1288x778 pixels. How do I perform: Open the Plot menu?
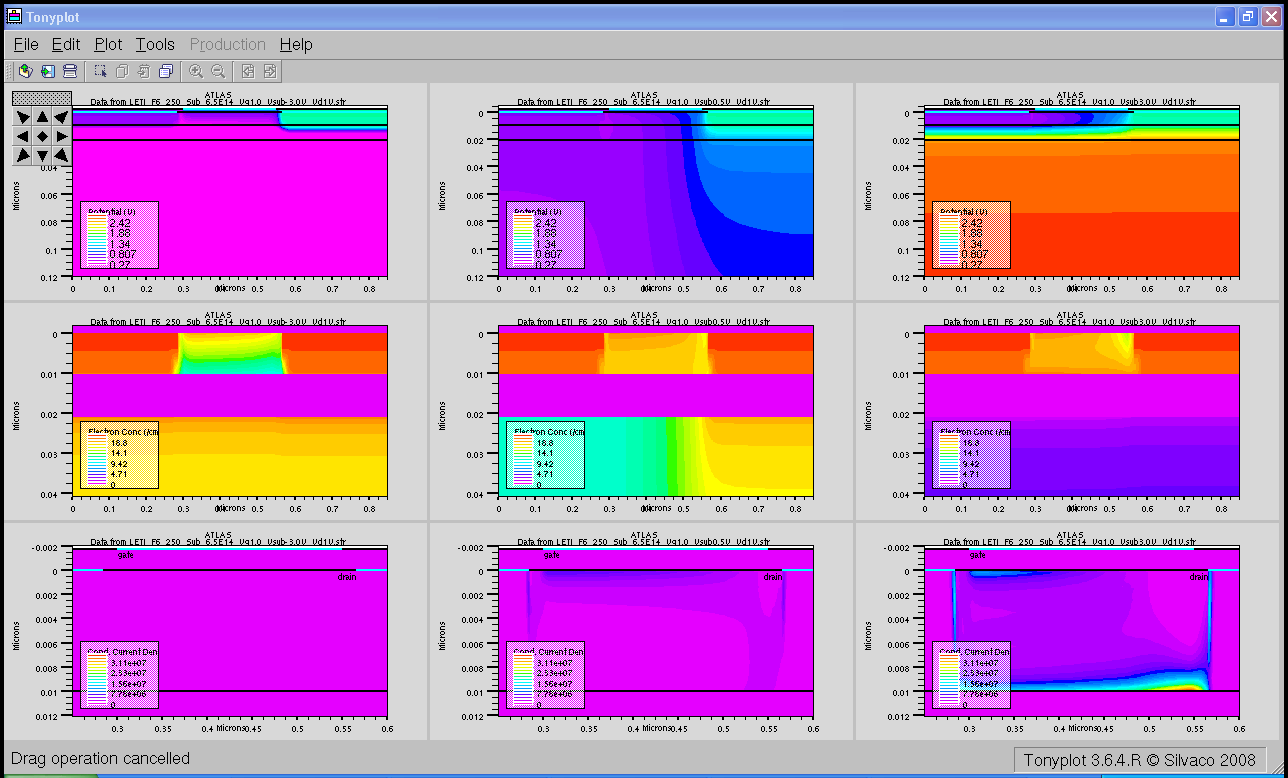click(108, 45)
